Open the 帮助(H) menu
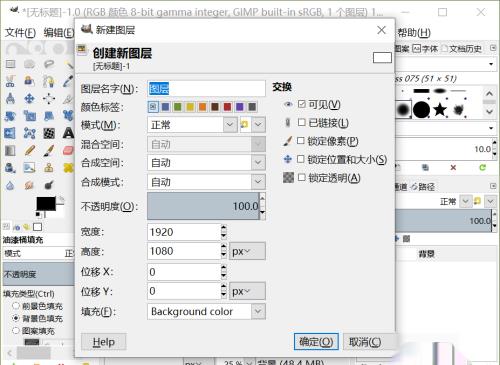 tap(414, 33)
